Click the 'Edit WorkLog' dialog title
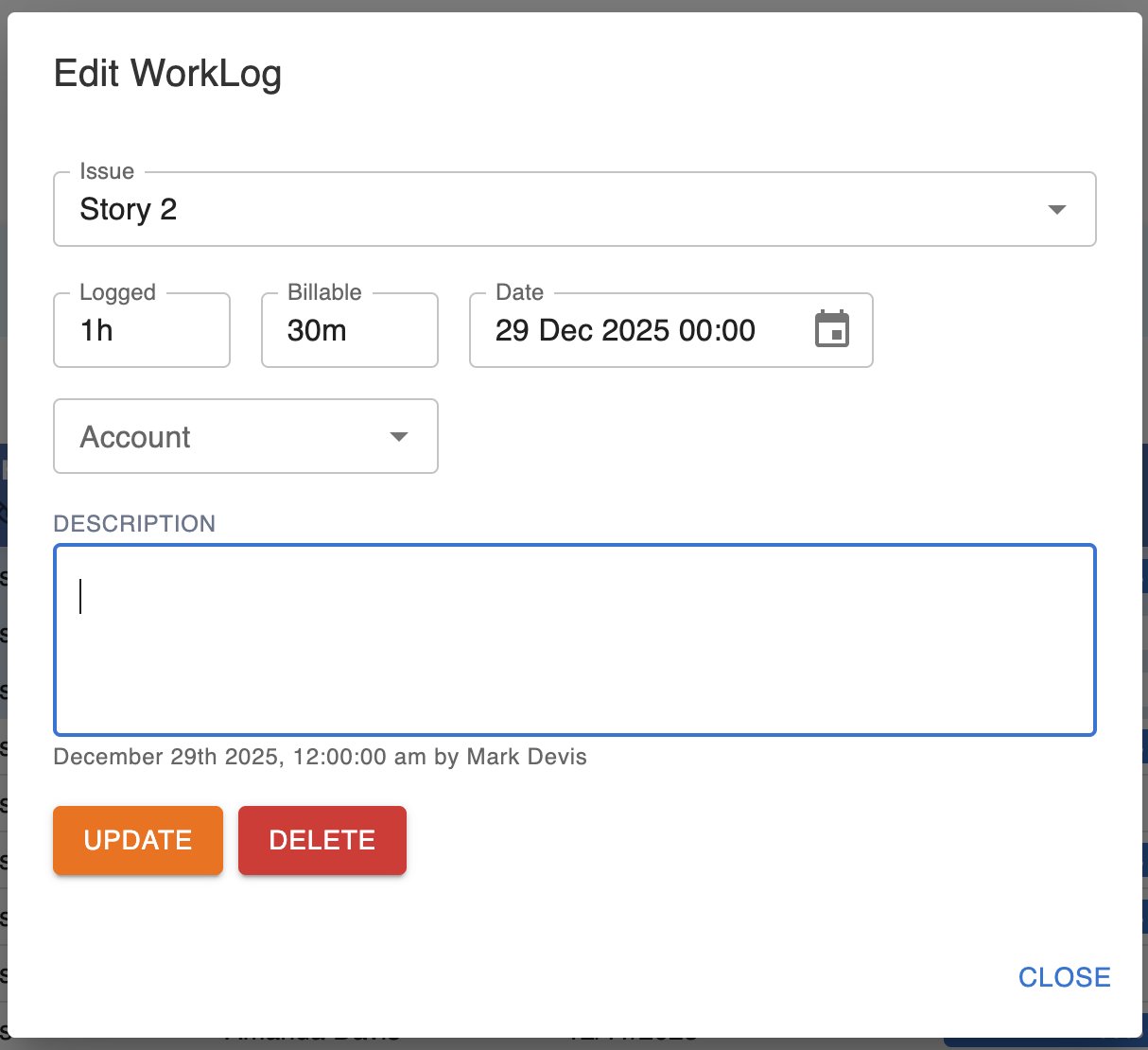The image size is (1148, 1050). pos(167,74)
